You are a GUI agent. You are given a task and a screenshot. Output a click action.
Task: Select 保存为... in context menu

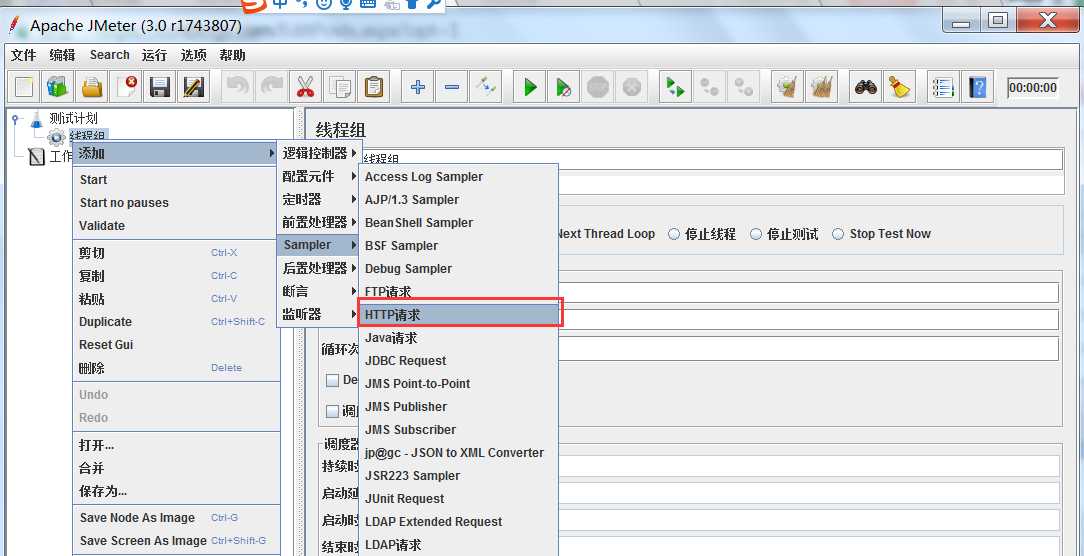click(x=176, y=491)
